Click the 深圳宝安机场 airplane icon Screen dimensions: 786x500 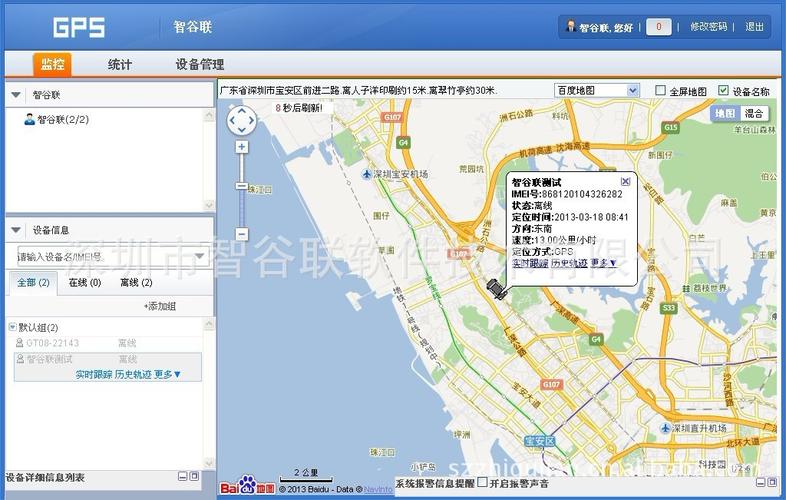[x=366, y=174]
